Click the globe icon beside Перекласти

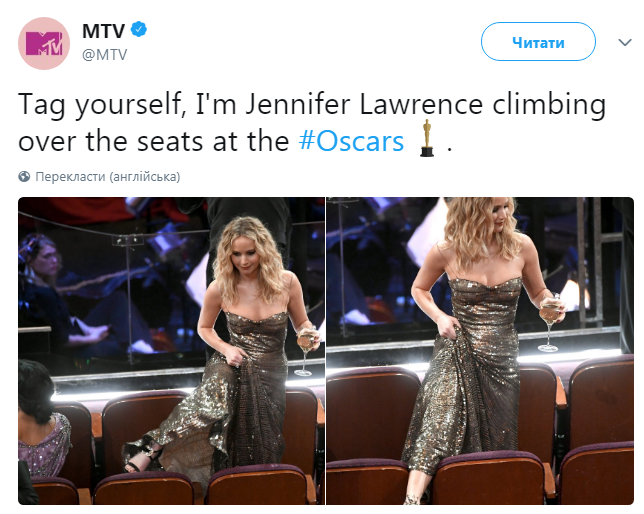(24, 177)
